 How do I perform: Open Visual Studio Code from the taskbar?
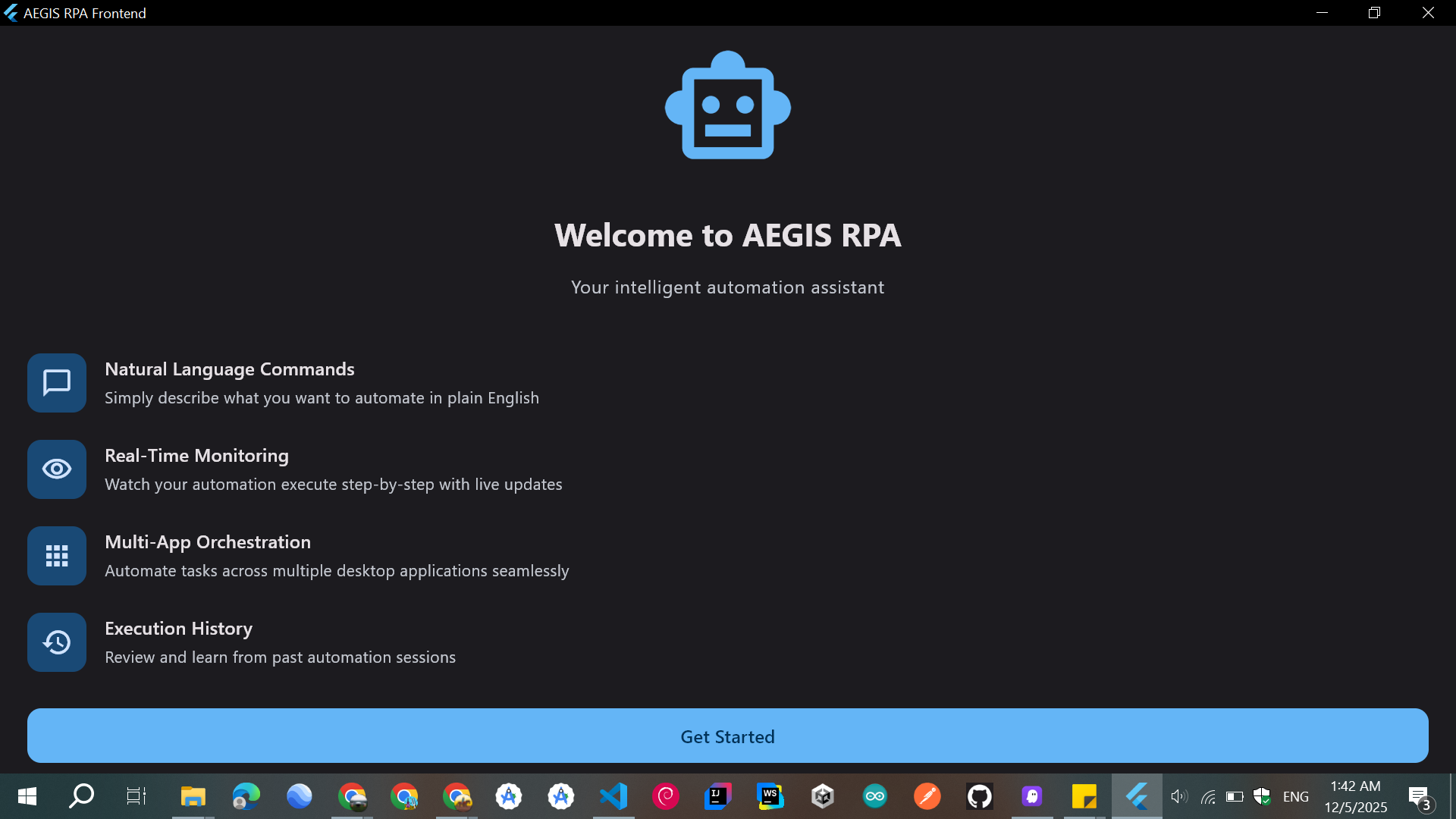pyautogui.click(x=613, y=796)
